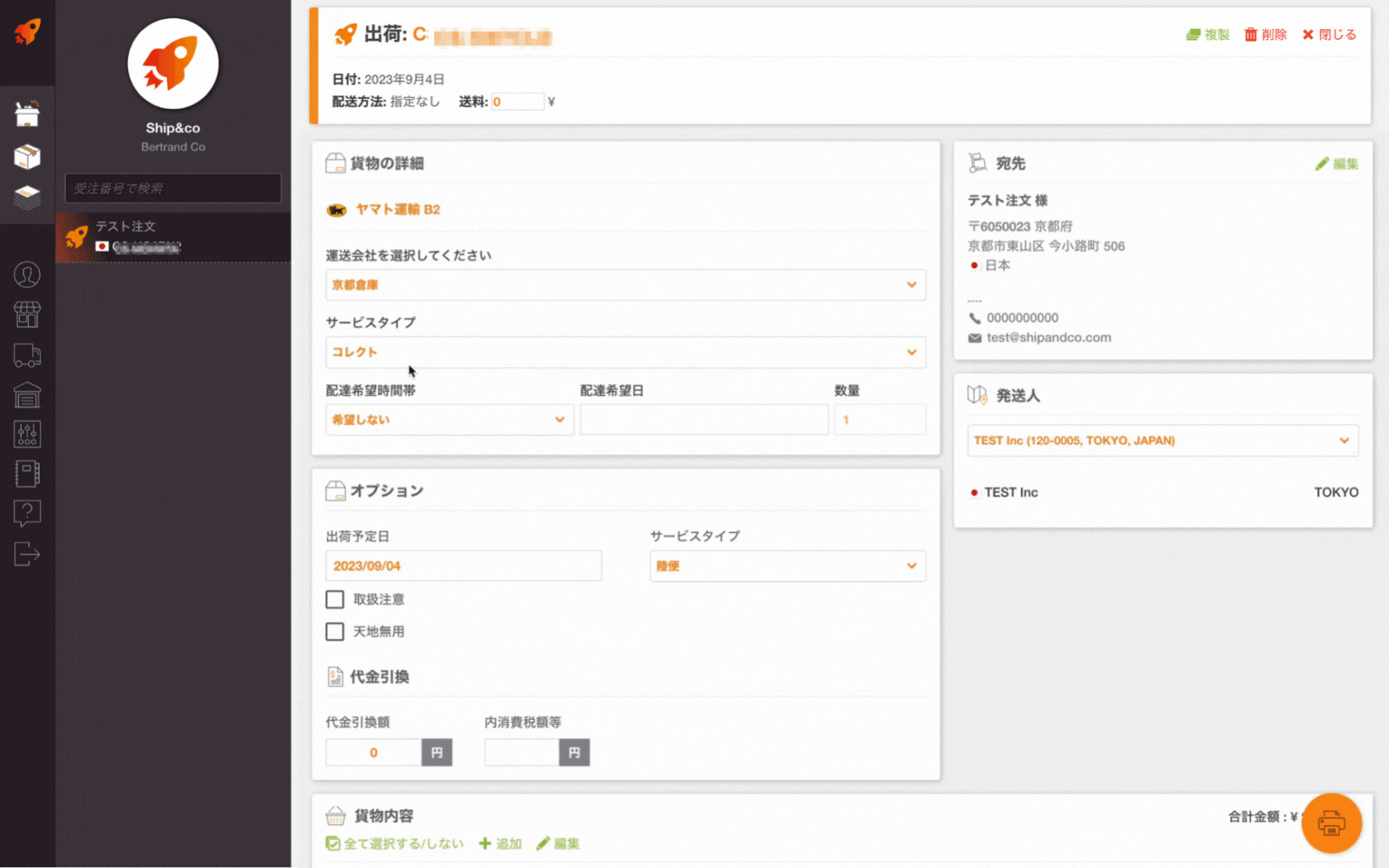Screen dimensions: 1389x868
Task: Enable the 取扱注意 checkbox
Action: 335,599
